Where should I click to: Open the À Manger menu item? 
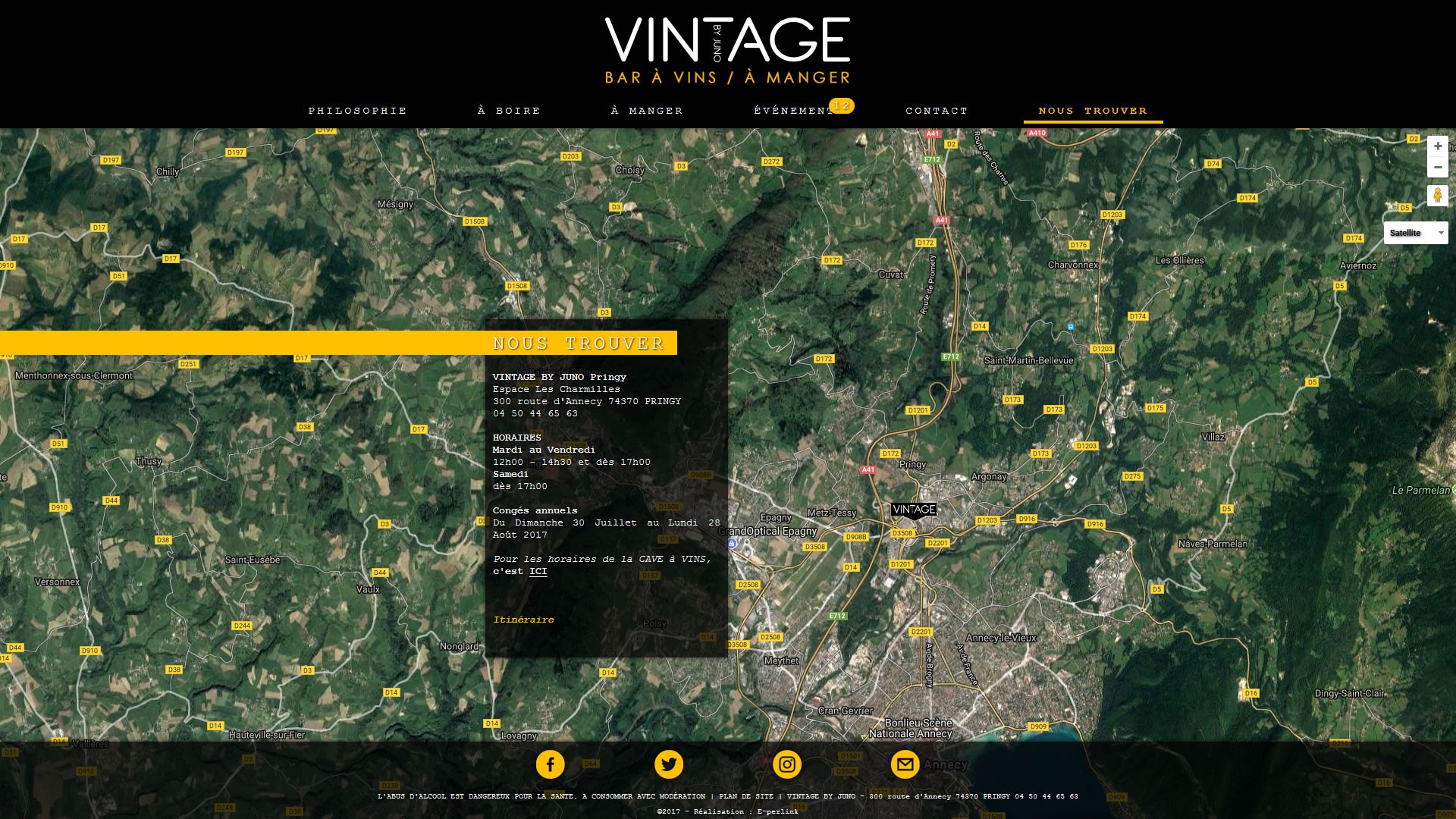click(647, 111)
